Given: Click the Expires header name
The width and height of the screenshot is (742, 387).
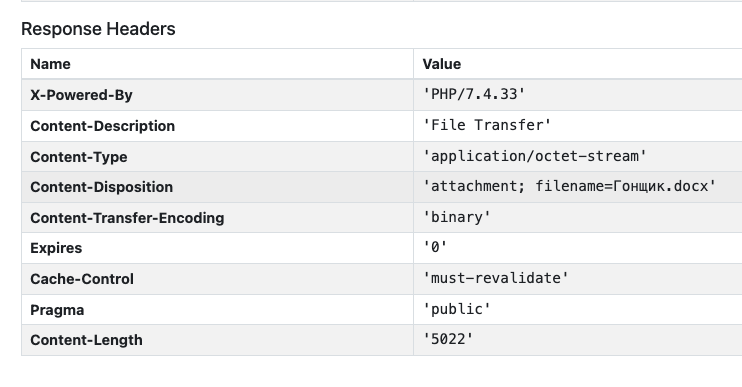Looking at the screenshot, I should point(56,248).
